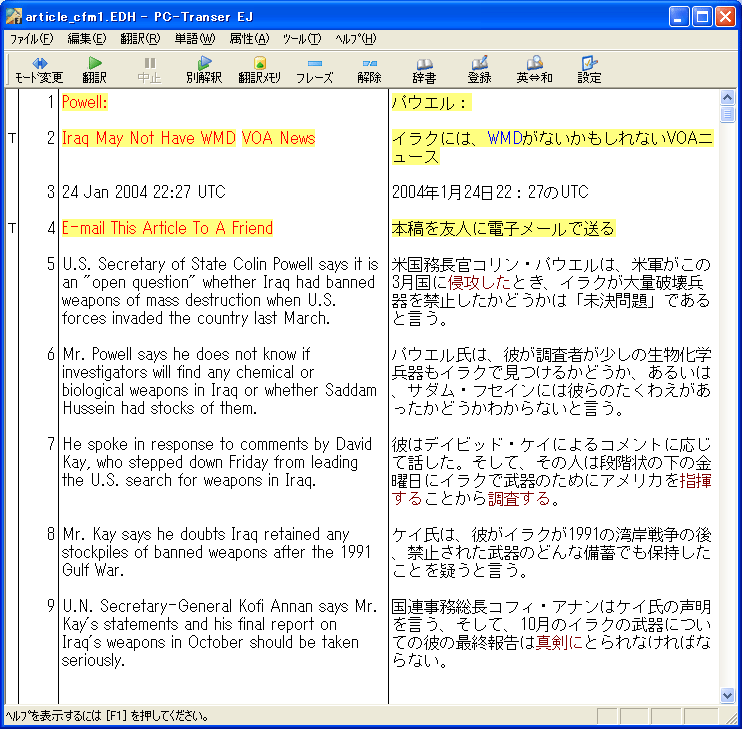Click the T marker on row 4
The width and height of the screenshot is (742, 729).
(x=12, y=228)
